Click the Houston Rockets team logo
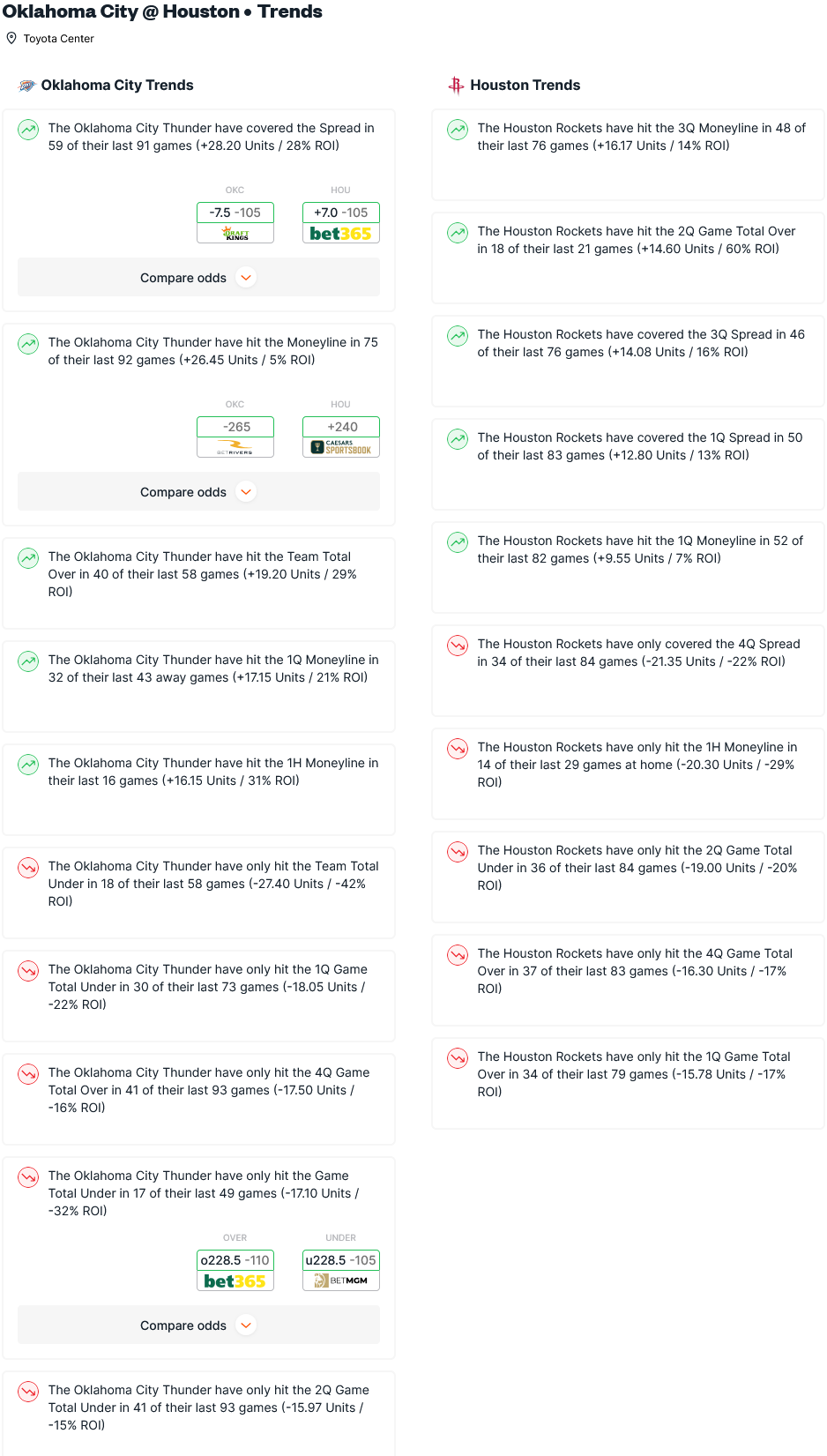827x1456 pixels. coord(456,86)
